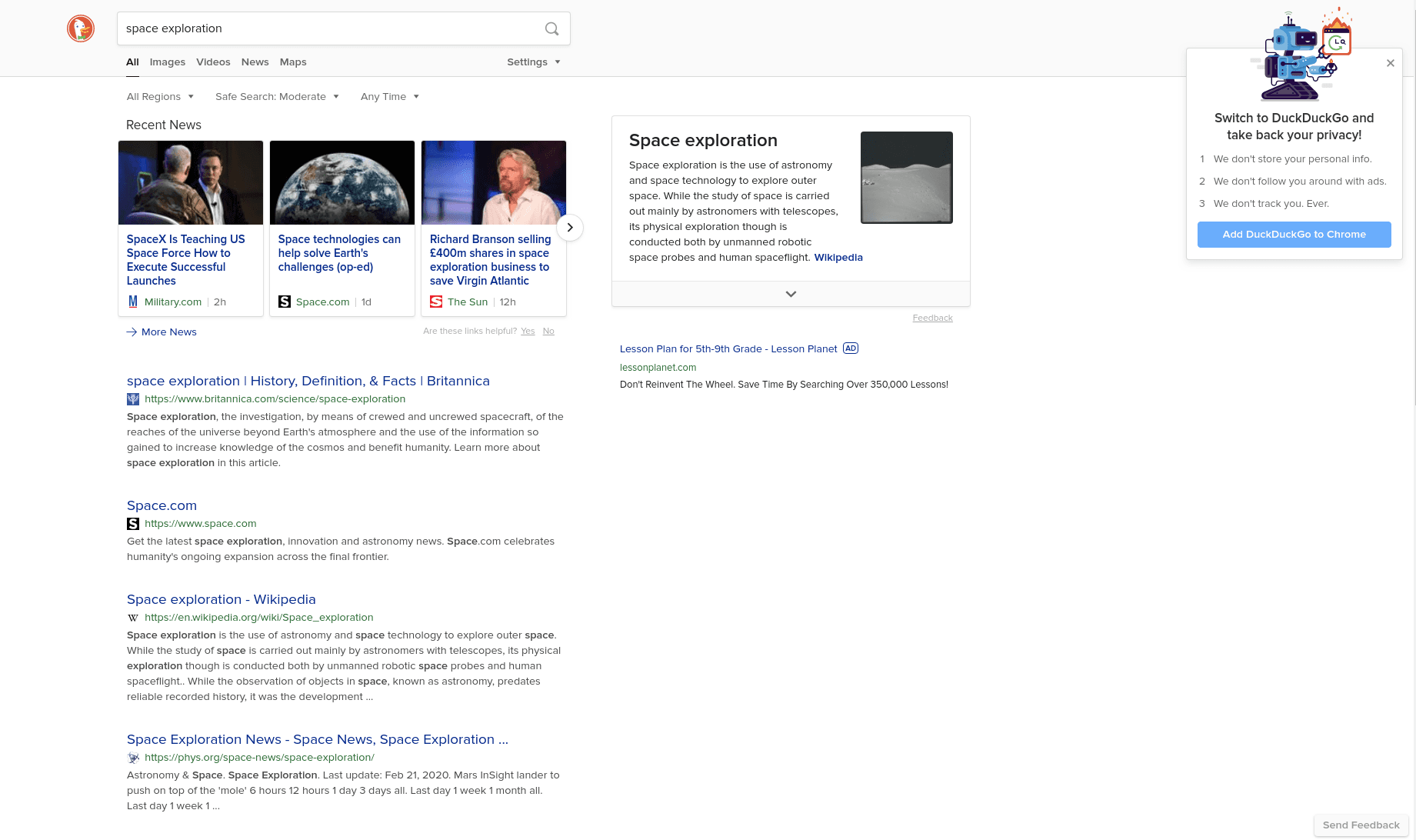Click the Britannica favicon in results
1416x840 pixels.
(x=133, y=399)
